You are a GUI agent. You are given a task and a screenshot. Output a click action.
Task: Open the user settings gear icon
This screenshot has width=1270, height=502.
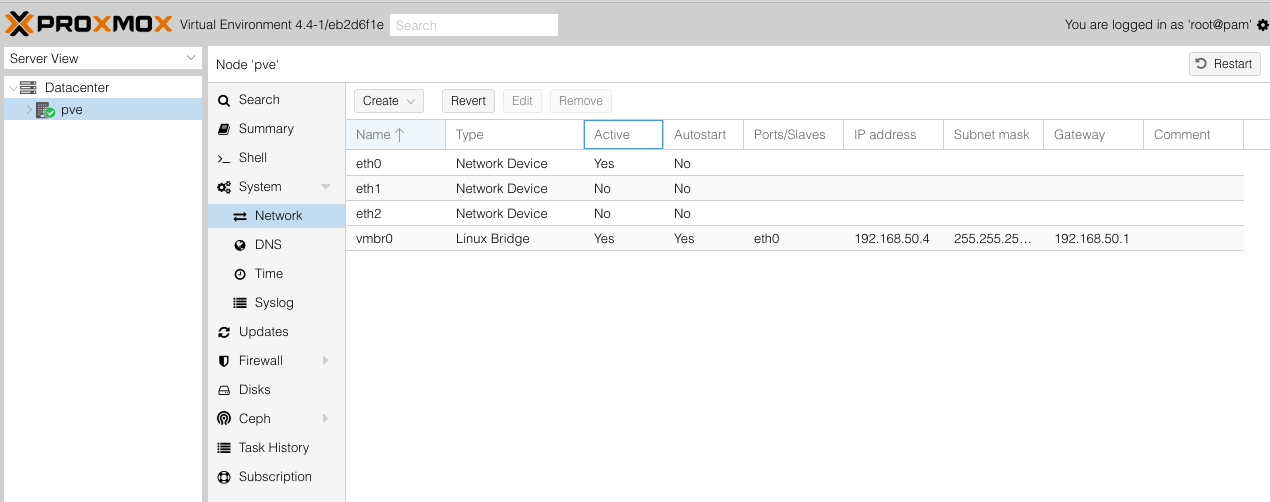(x=1262, y=25)
